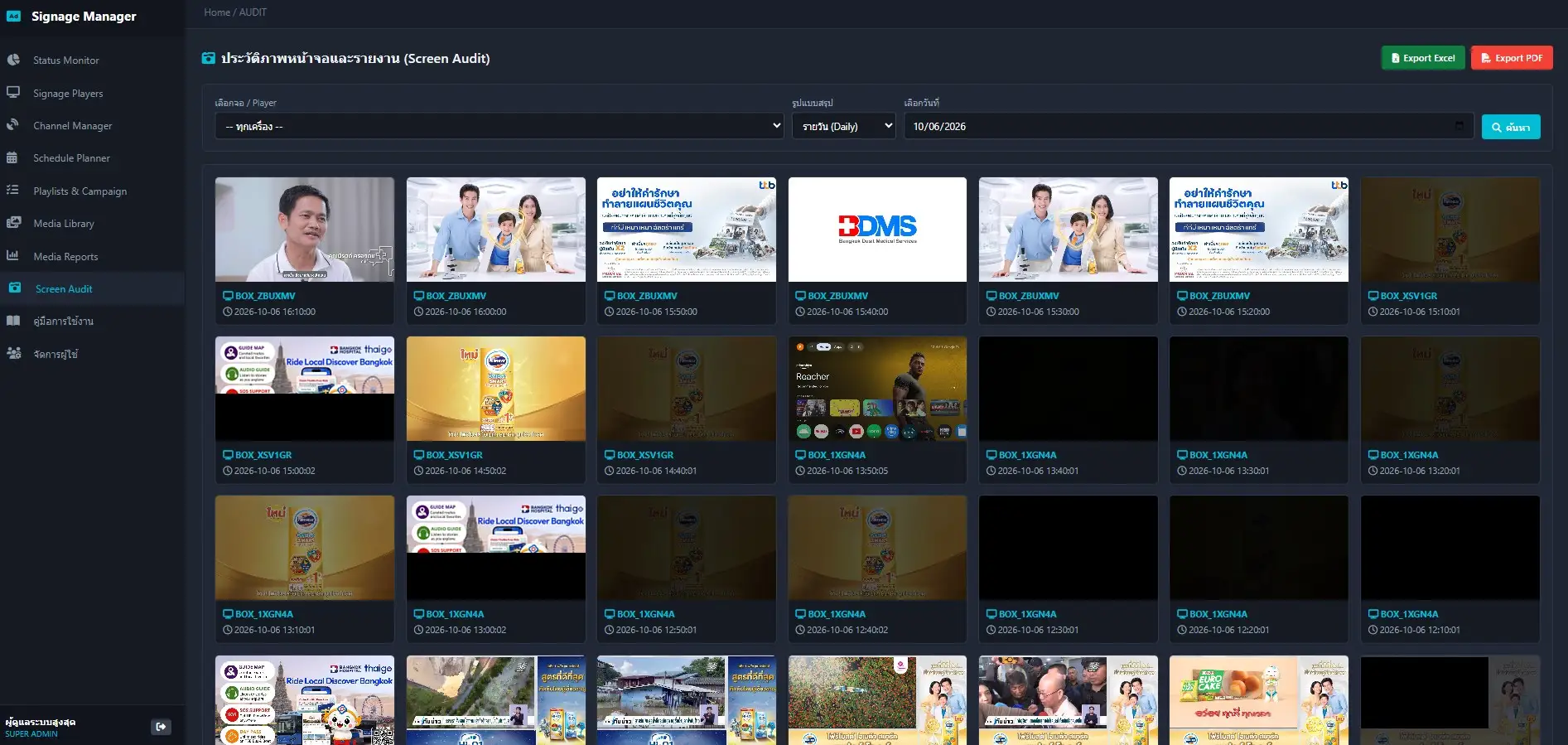This screenshot has width=1568, height=745.
Task: Click the Signage Players monitor icon
Action: point(13,93)
